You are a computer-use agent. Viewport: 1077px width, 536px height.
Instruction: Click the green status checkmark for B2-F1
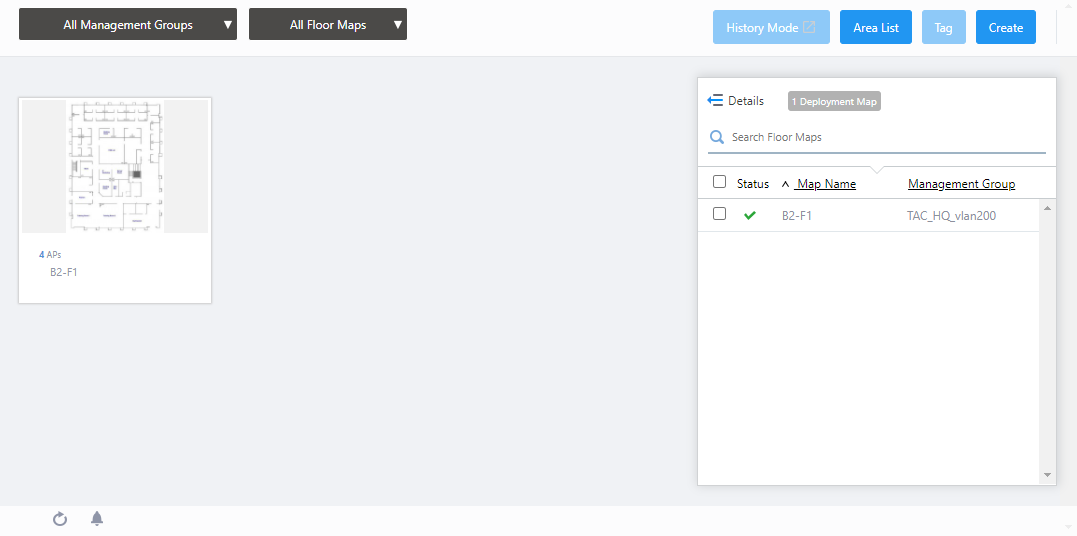tap(750, 215)
